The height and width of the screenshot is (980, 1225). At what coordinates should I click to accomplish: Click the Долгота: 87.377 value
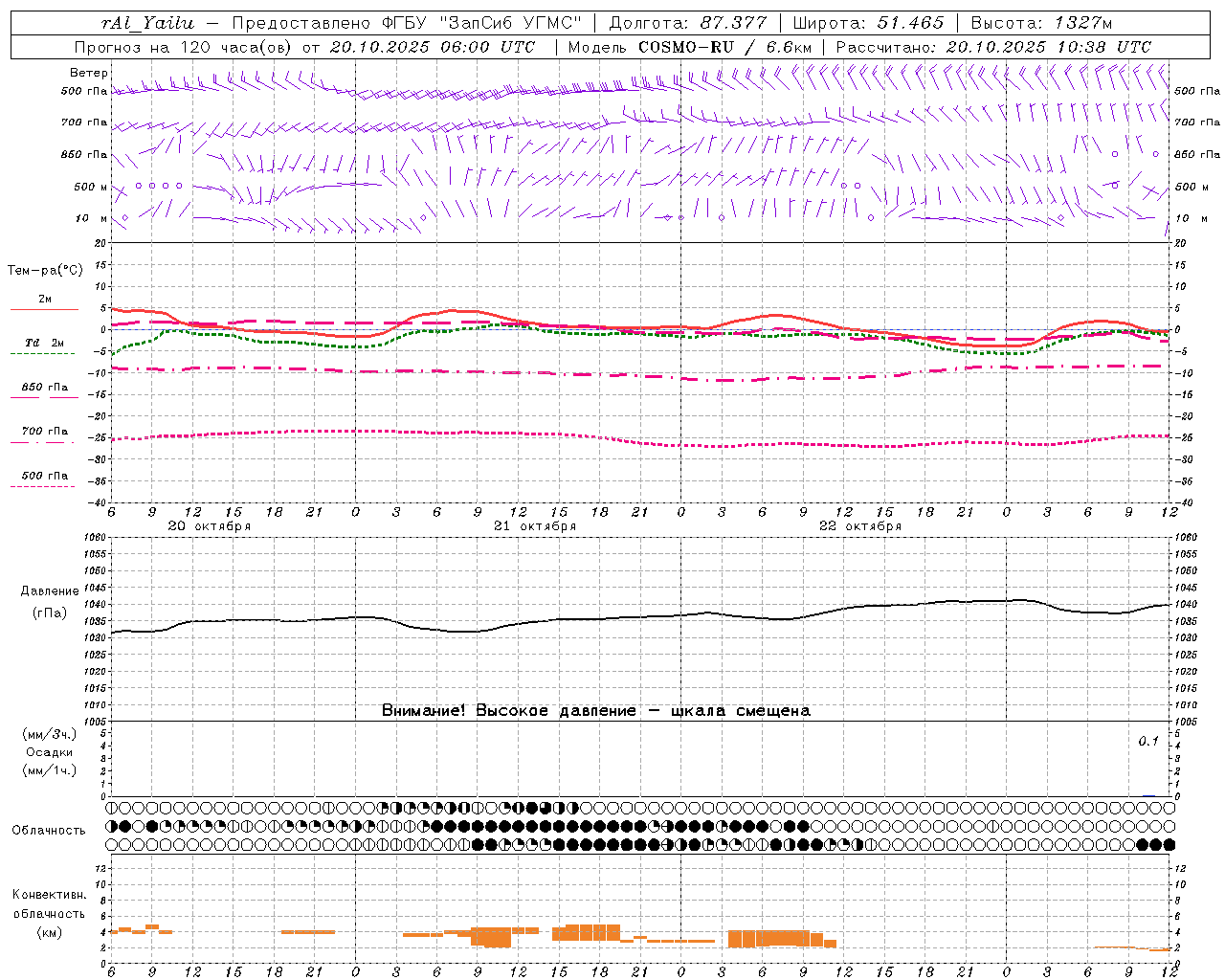687,23
